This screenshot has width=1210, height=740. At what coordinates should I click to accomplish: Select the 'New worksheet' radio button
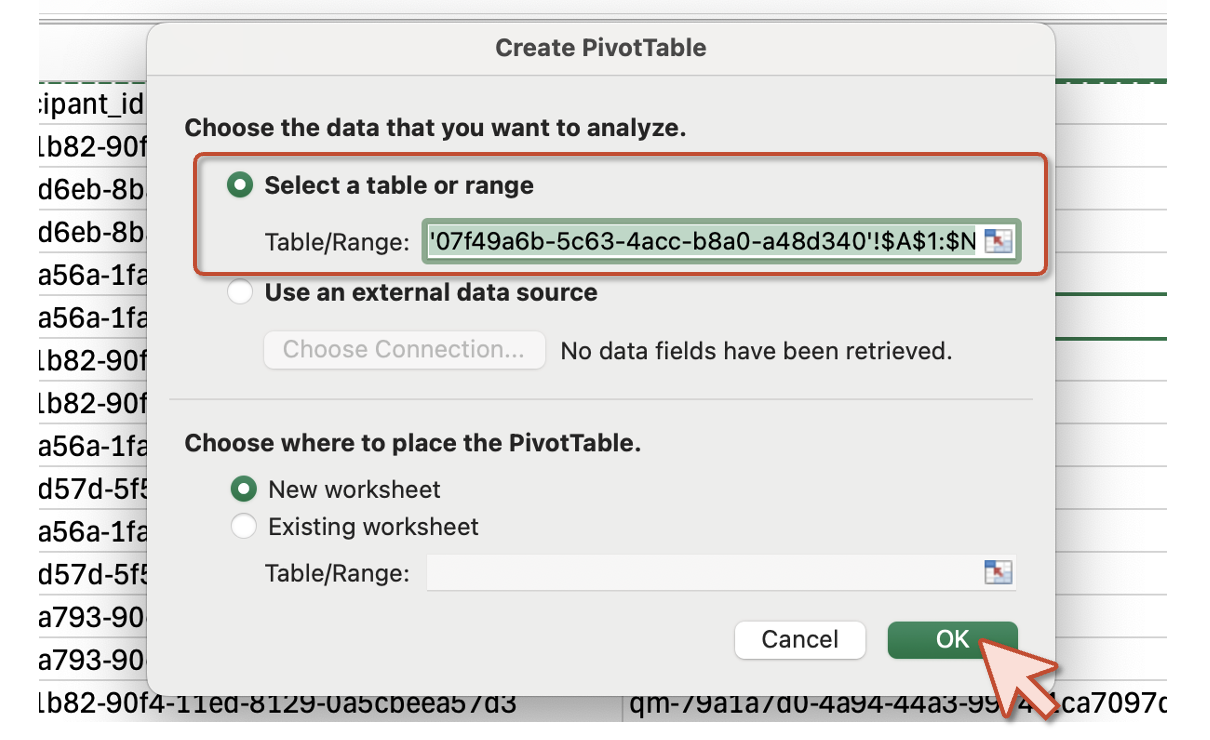[x=243, y=490]
